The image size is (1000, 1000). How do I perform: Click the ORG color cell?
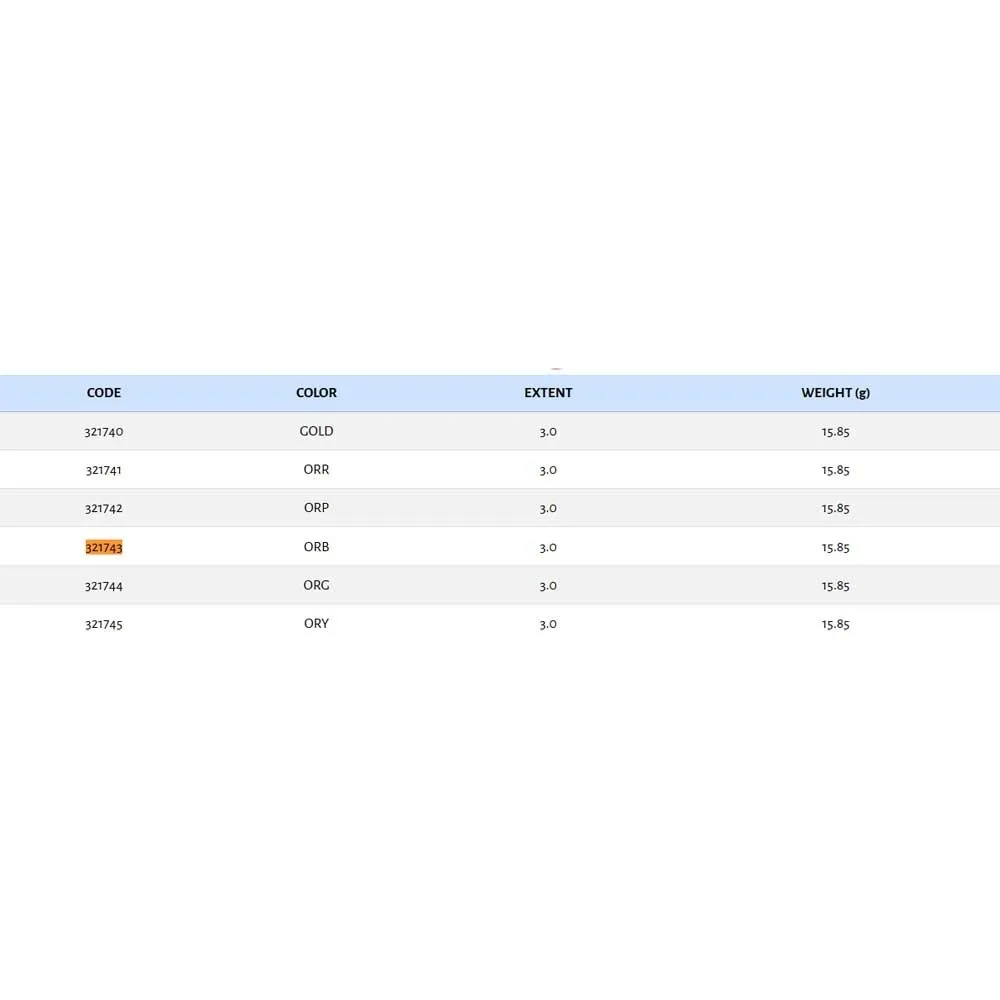[316, 585]
